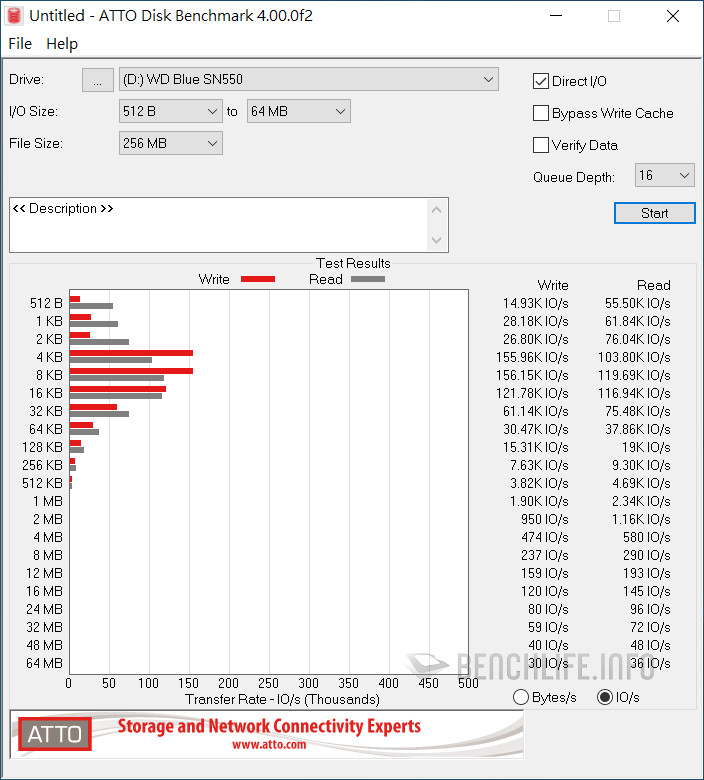704x780 pixels.
Task: Open the Drive dropdown showing WD Blue SN550
Action: [x=308, y=80]
